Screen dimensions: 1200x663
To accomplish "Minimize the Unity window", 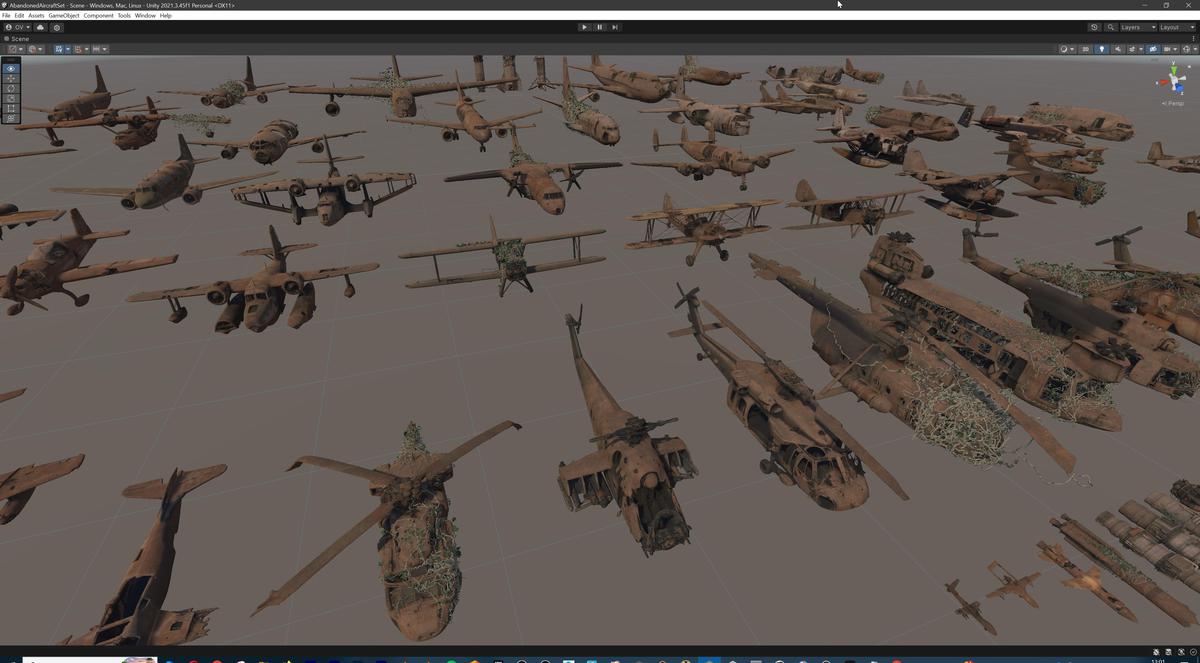I will [x=1145, y=5].
